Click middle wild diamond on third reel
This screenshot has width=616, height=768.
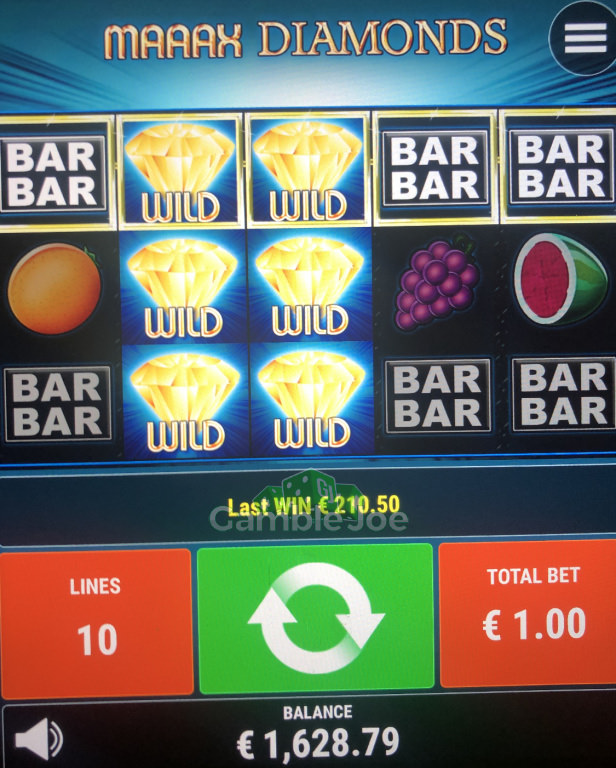click(309, 285)
